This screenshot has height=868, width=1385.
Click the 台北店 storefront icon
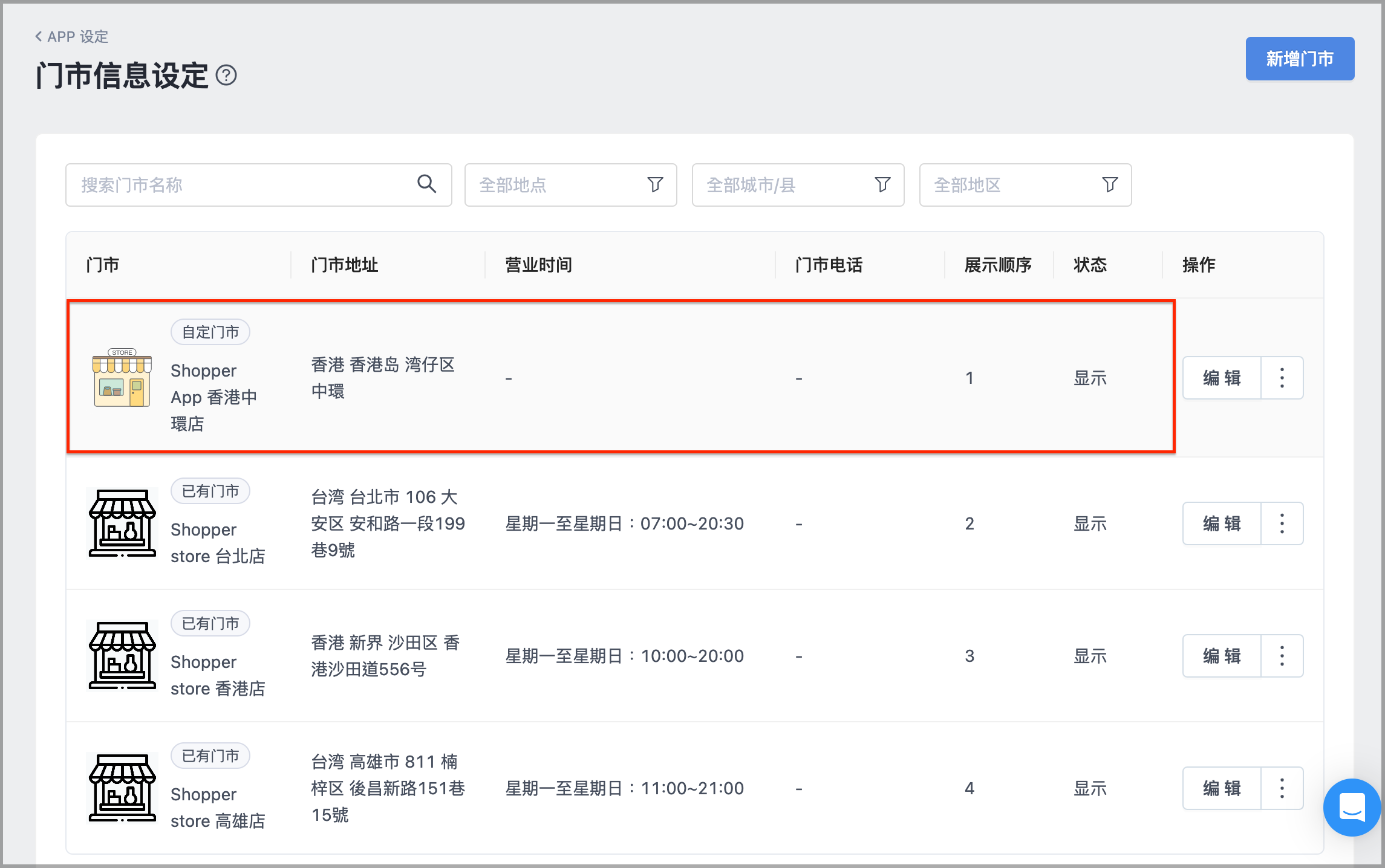click(x=122, y=523)
